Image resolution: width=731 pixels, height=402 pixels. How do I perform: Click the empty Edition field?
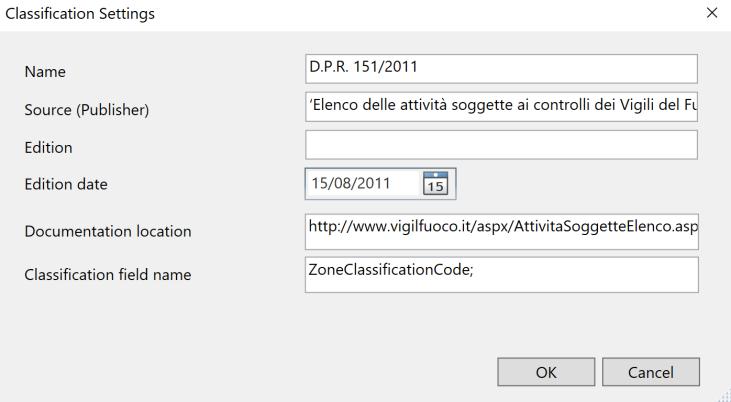[500, 146]
